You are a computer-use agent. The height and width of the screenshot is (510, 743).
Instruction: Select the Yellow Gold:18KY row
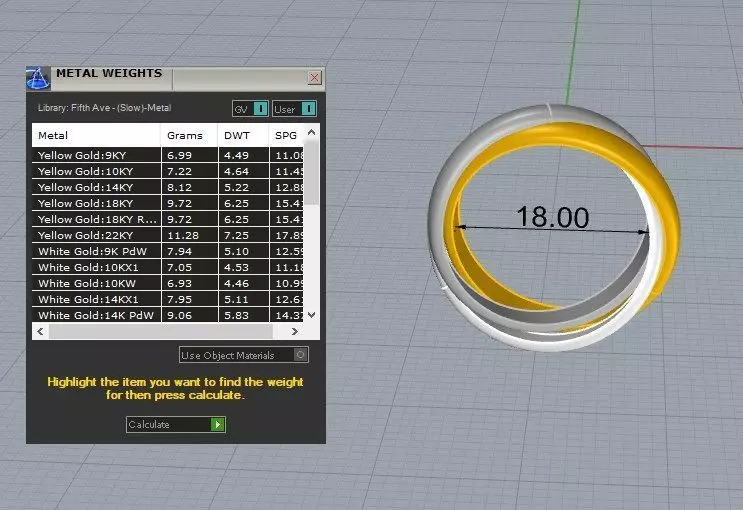[x=168, y=203]
